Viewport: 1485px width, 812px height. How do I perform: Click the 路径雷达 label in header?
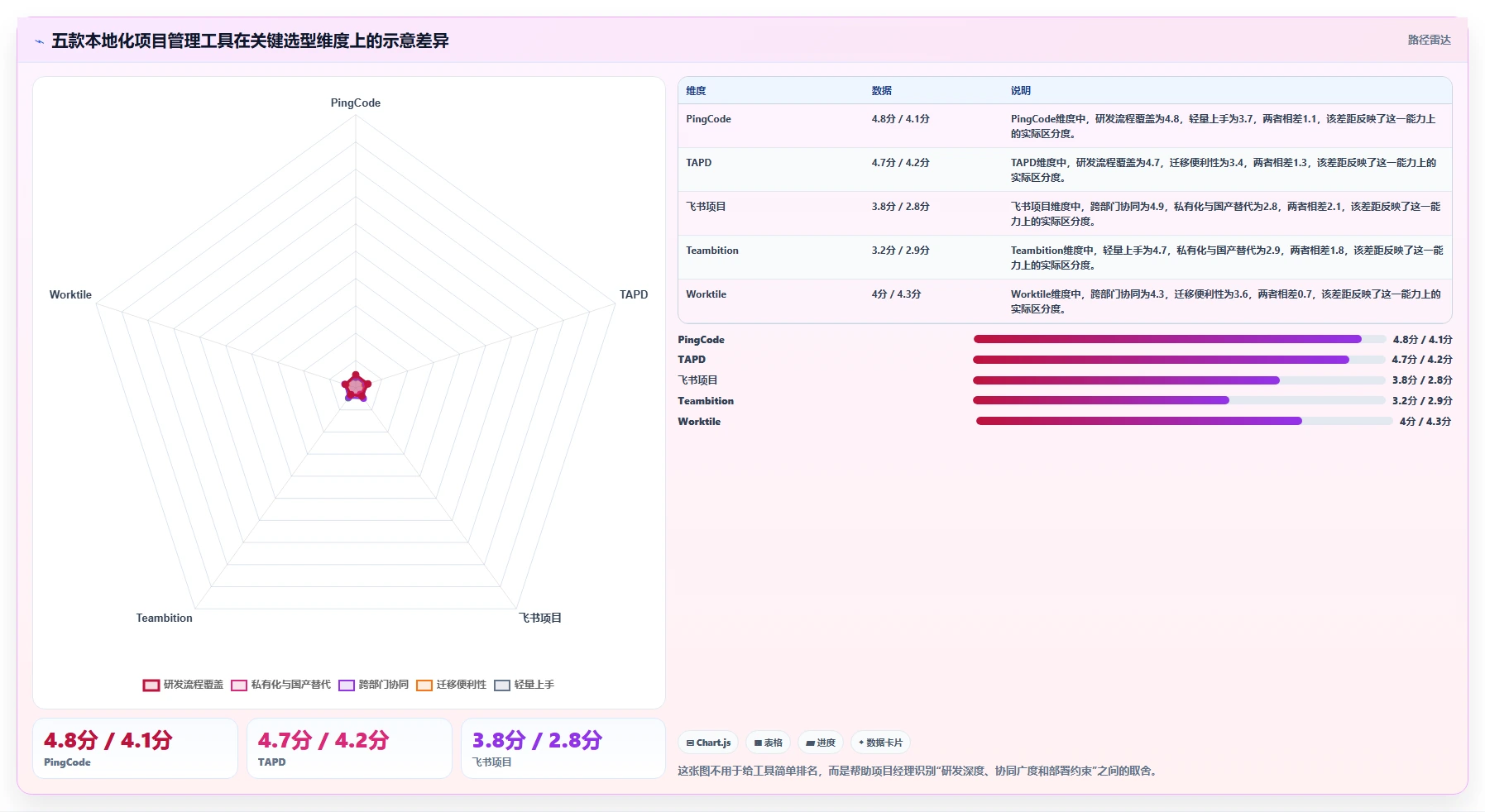point(1429,40)
